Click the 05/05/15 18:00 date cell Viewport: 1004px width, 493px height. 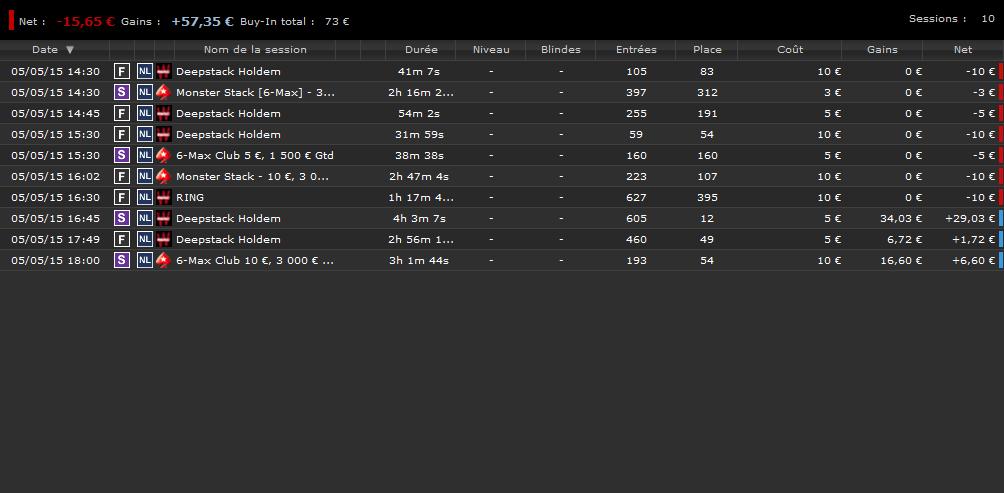56,260
